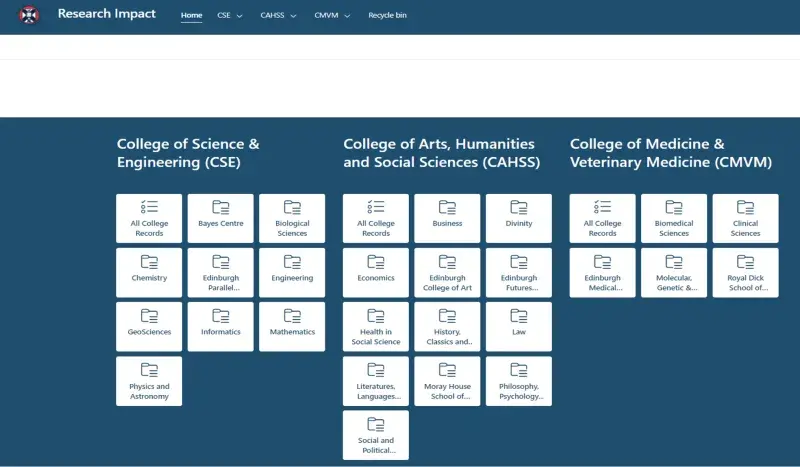800x467 pixels.
Task: Open the Edinburgh Futures... folder tile
Action: (x=519, y=273)
